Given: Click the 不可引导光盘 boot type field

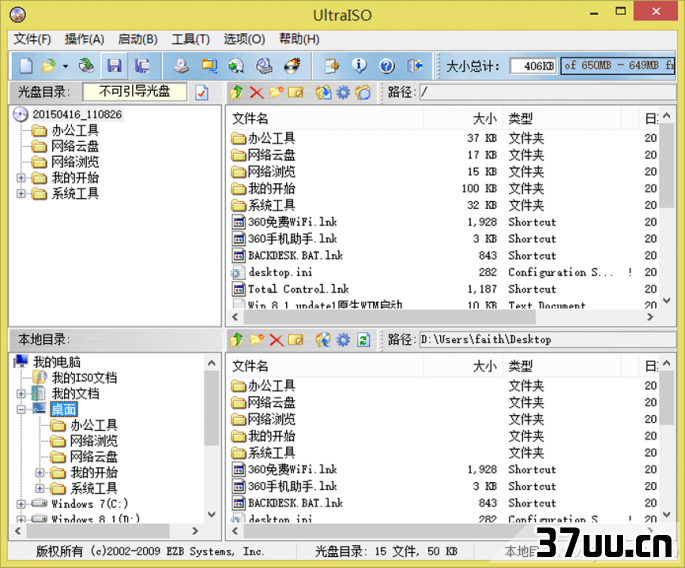Looking at the screenshot, I should coord(135,92).
